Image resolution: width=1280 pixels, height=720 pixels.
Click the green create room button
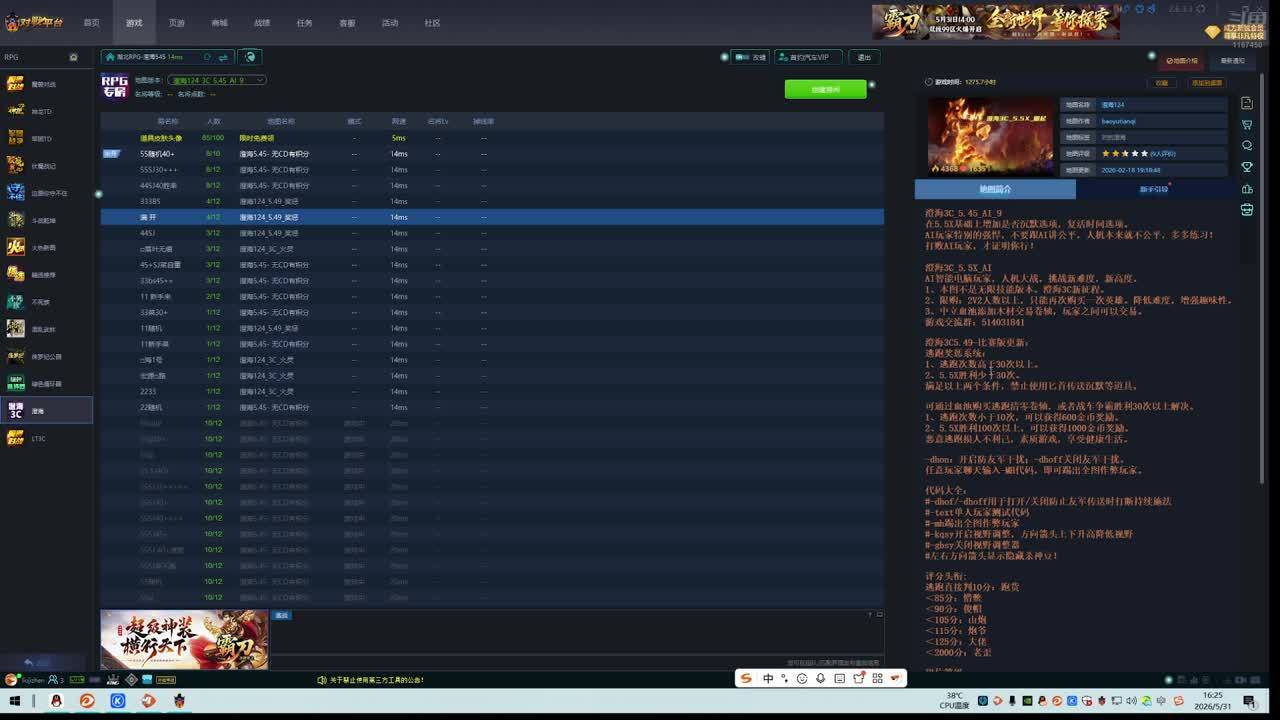[825, 89]
